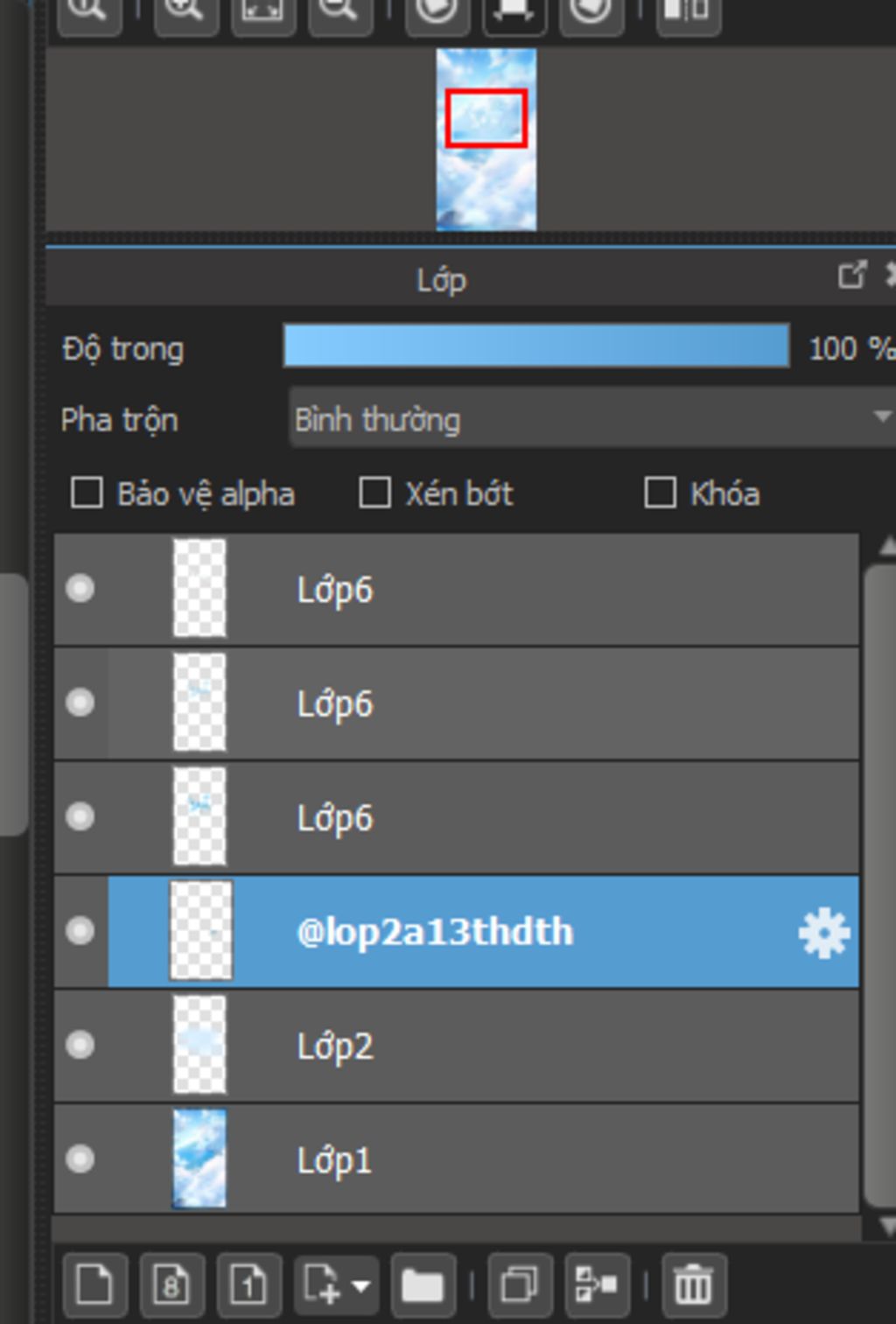This screenshot has width=896, height=1324.
Task: Delete the selected layer
Action: point(694,1285)
